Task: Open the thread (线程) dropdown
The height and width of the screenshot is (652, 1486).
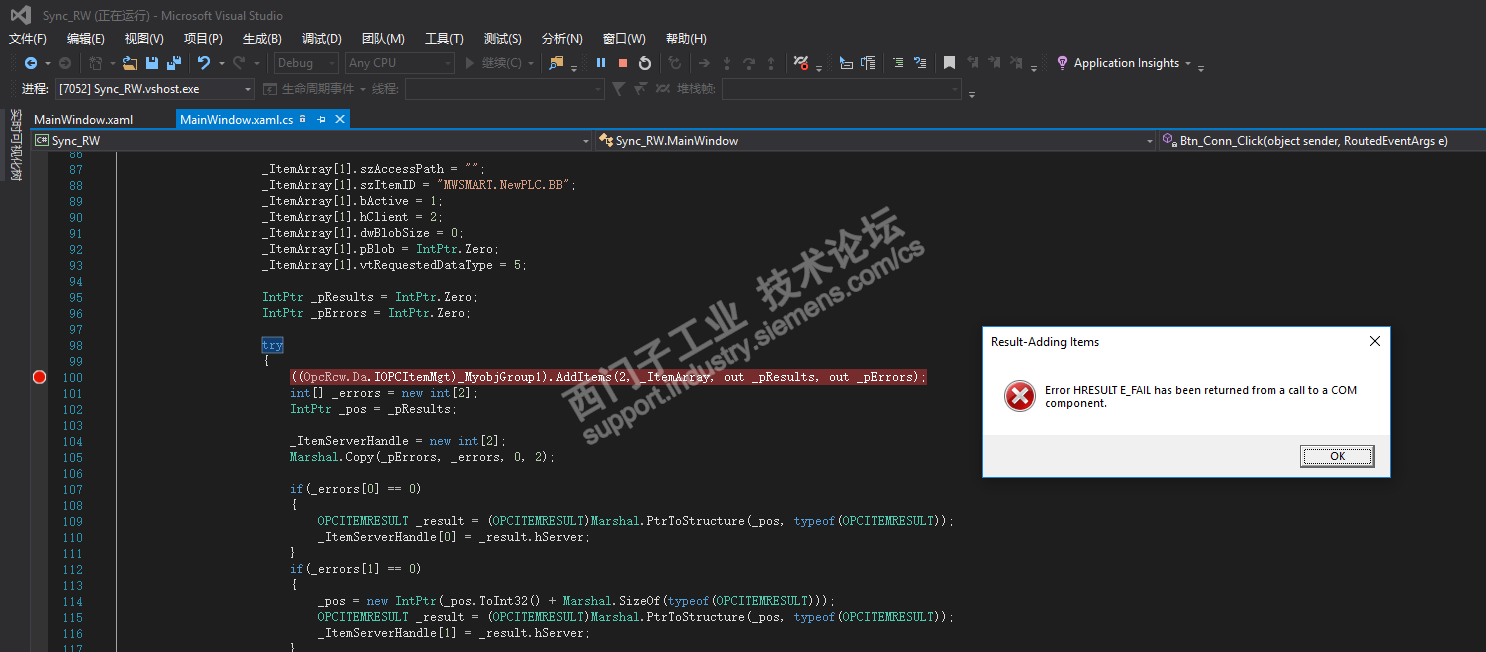Action: (x=505, y=89)
